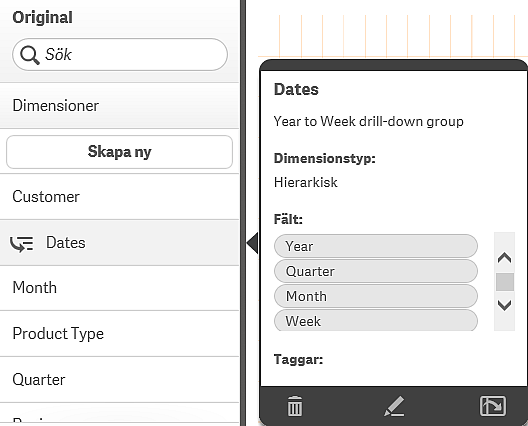Click Skapa ny button
This screenshot has width=528, height=426.
[120, 152]
